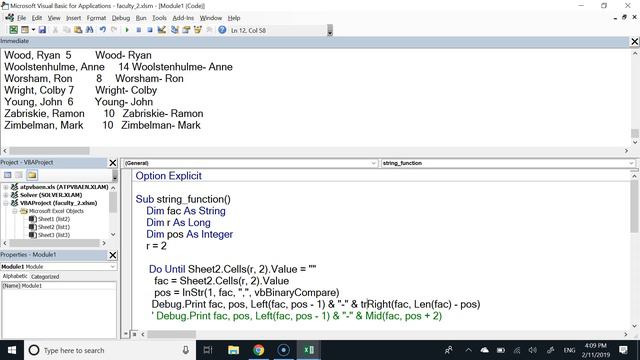Image resolution: width=640 pixels, height=360 pixels.
Task: Select Sheet1 (list2) in project tree
Action: pyautogui.click(x=49, y=219)
